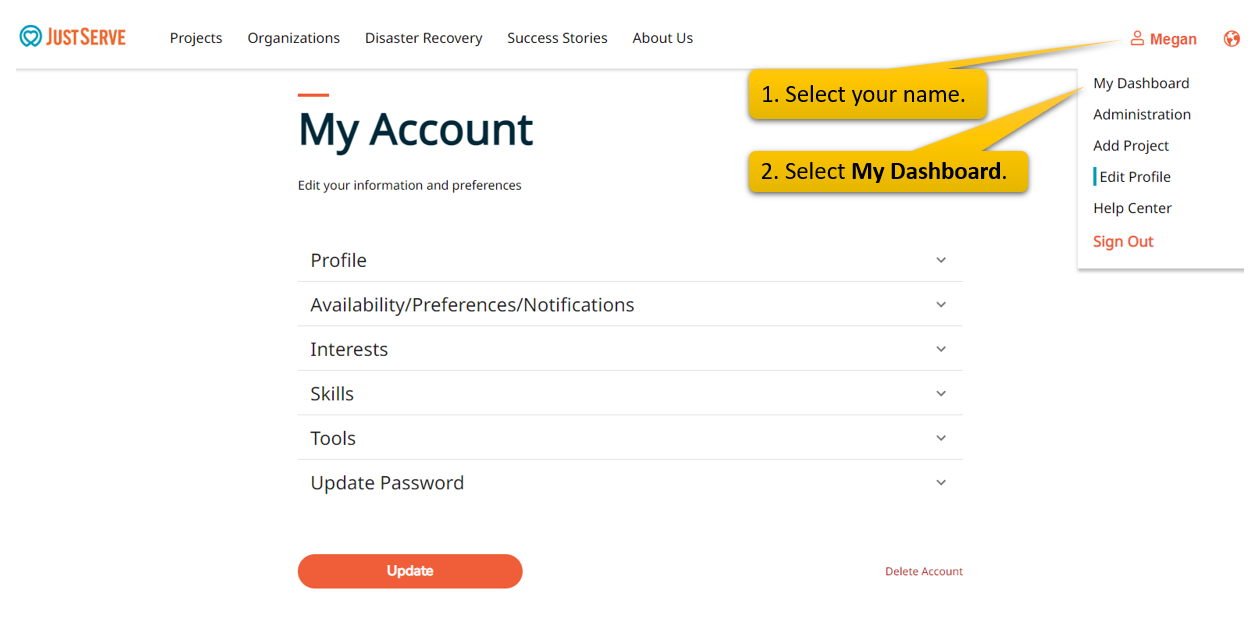Click the Update Password chevron arrow
Screen dimensions: 1259x624
(x=940, y=483)
